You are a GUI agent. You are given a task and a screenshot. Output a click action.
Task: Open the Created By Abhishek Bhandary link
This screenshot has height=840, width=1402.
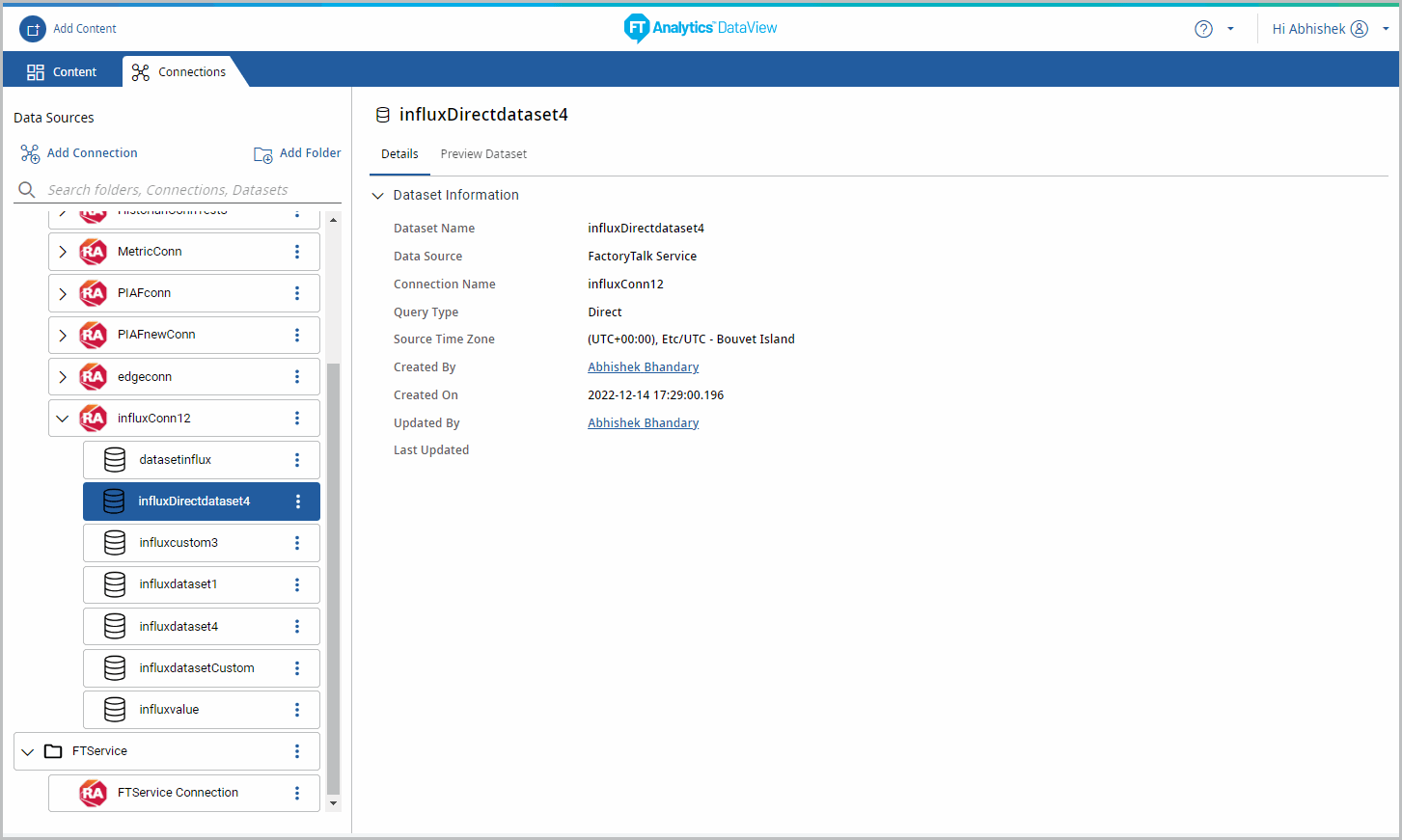point(643,367)
